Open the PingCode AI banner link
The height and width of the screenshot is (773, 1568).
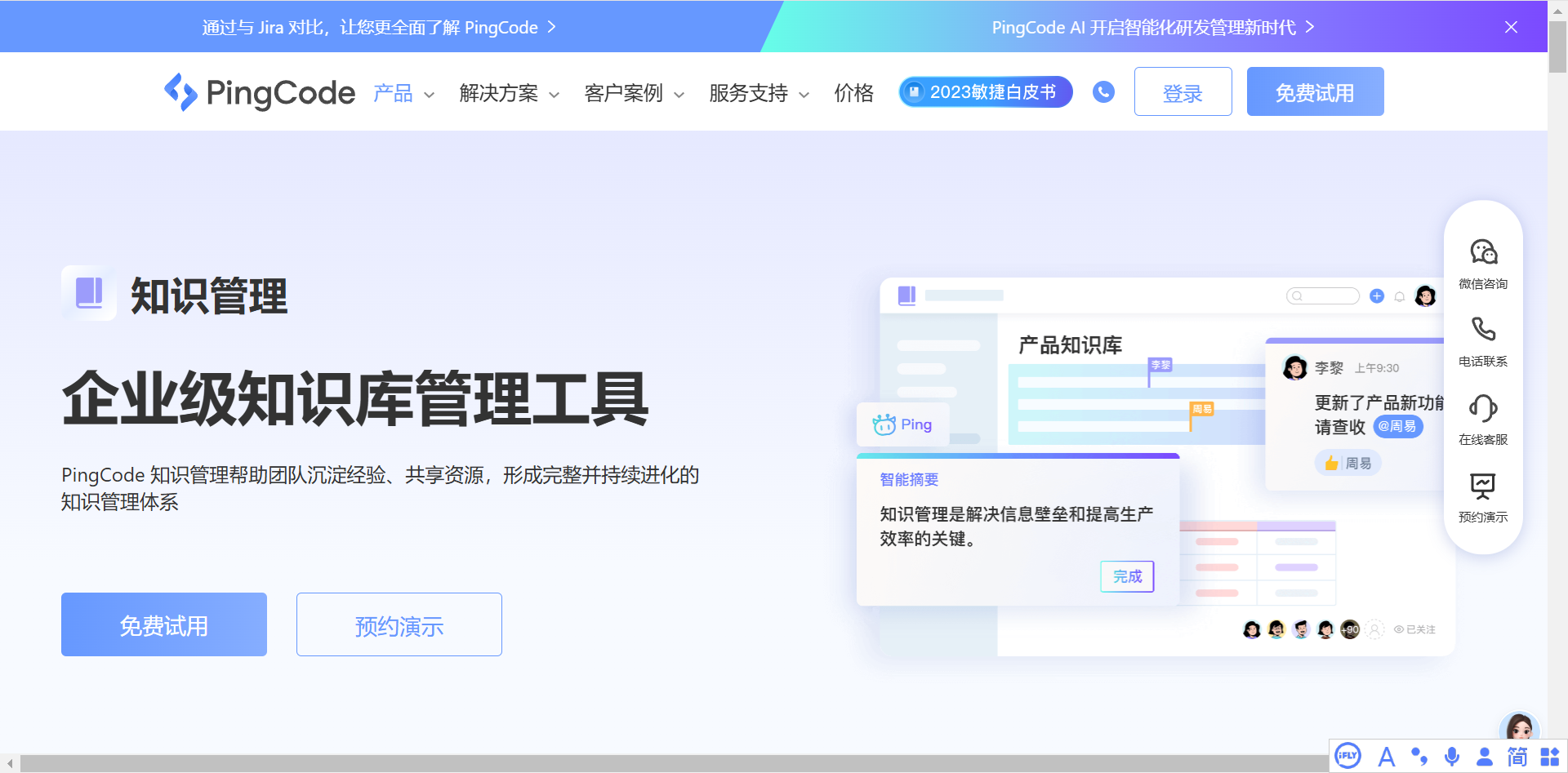click(1152, 27)
